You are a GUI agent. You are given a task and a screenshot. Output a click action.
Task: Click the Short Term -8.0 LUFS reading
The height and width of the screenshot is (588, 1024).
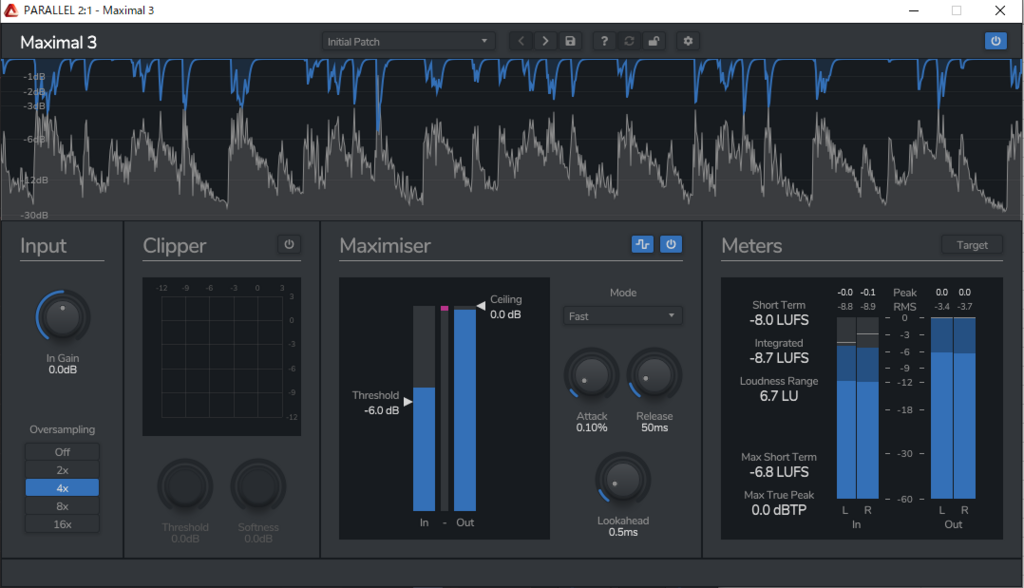pos(779,320)
